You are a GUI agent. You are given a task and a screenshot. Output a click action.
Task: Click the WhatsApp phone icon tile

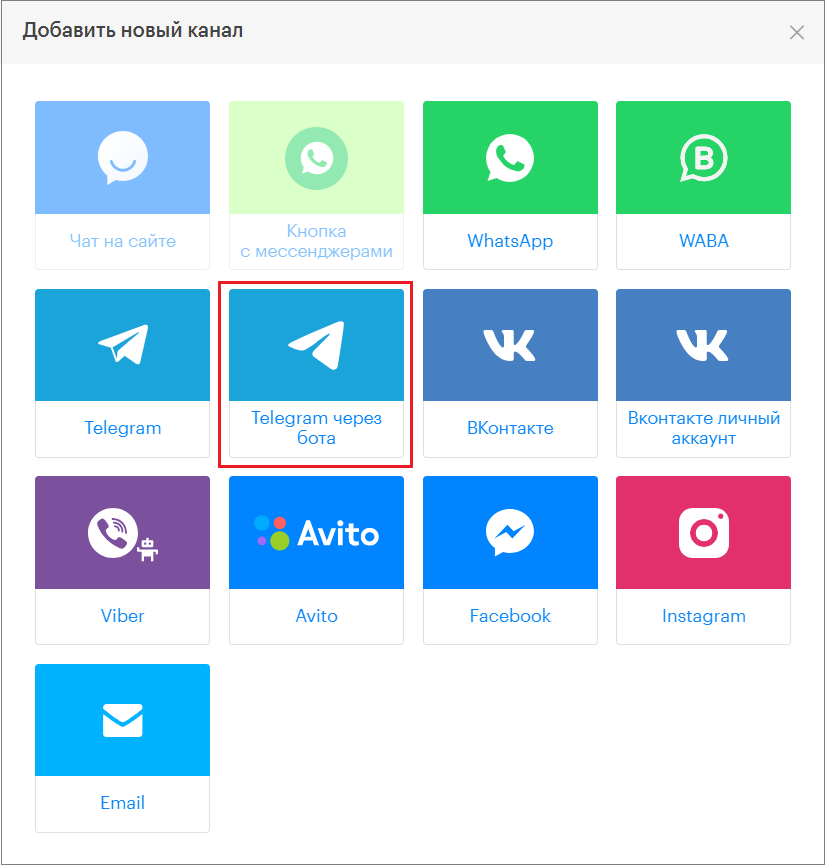(510, 158)
